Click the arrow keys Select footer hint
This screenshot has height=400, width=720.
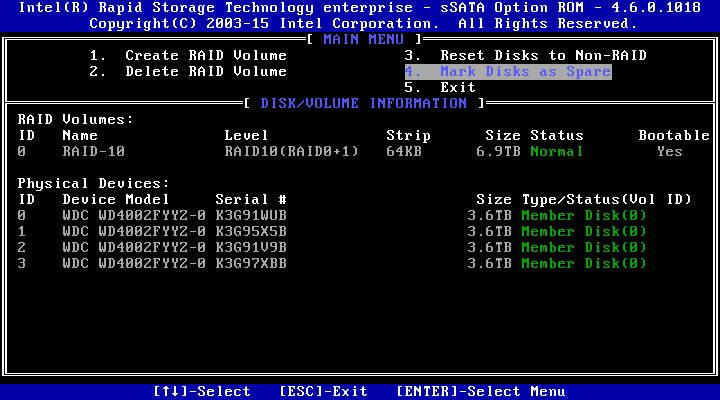201,391
